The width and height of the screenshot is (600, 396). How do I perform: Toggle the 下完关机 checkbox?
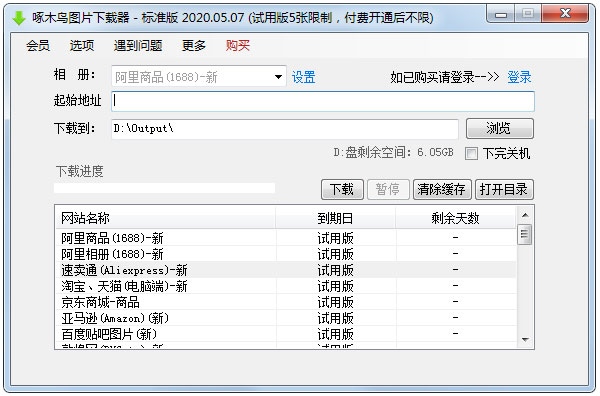471,154
